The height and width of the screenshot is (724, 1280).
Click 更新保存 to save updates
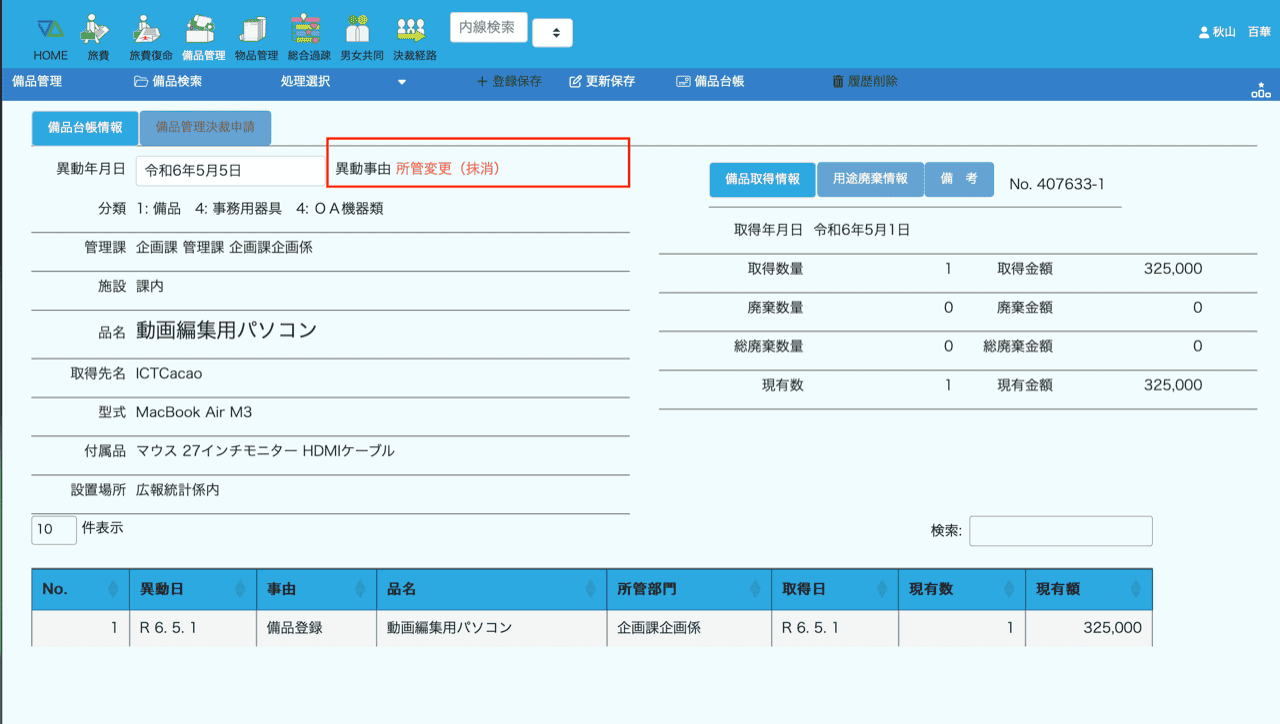pos(602,82)
